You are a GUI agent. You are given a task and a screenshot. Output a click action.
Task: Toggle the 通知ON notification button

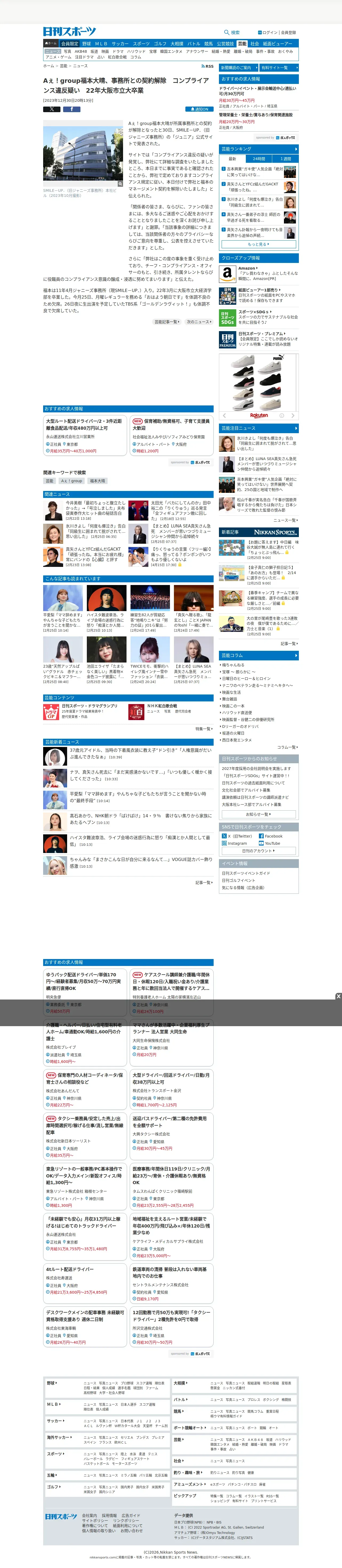coord(199,109)
